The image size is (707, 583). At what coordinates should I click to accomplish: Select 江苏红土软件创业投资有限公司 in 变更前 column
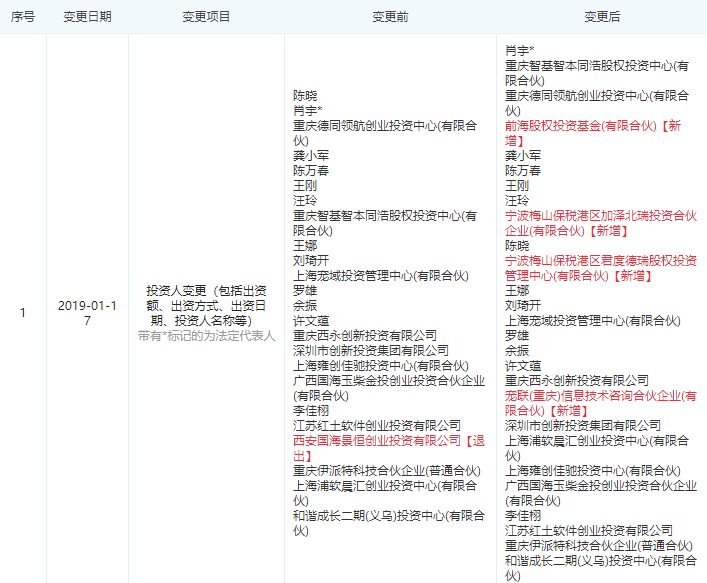376,425
